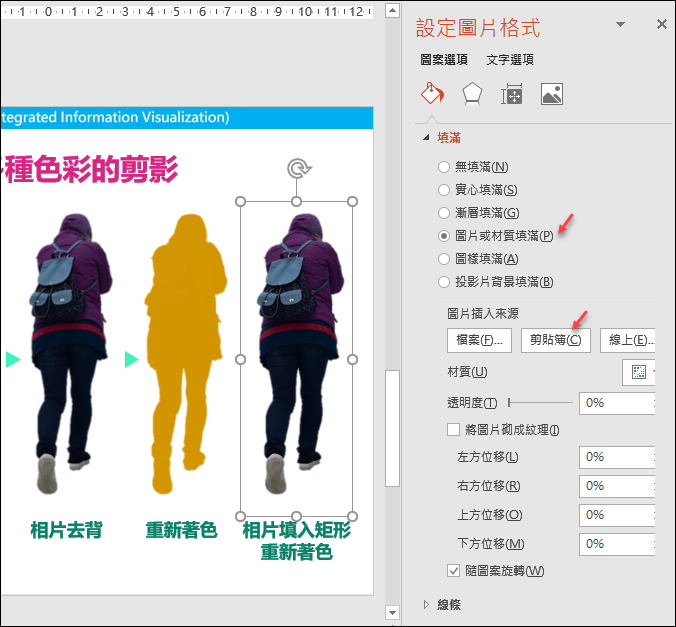Open the Fill & Line paint bucket tab
Screen dimensions: 676x627
coord(432,94)
